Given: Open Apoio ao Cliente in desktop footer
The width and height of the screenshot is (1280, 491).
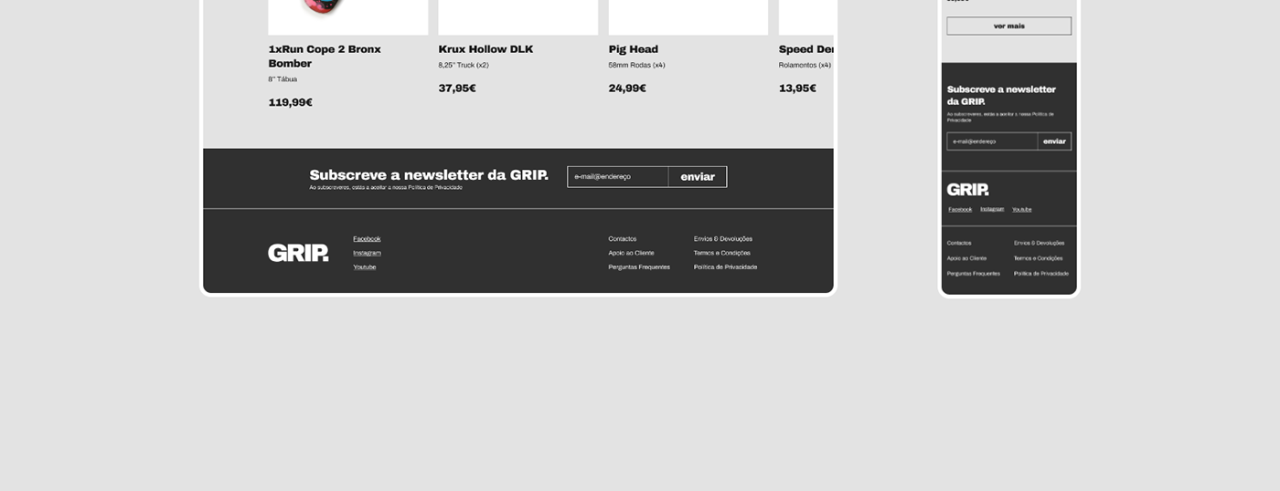Looking at the screenshot, I should pos(631,253).
